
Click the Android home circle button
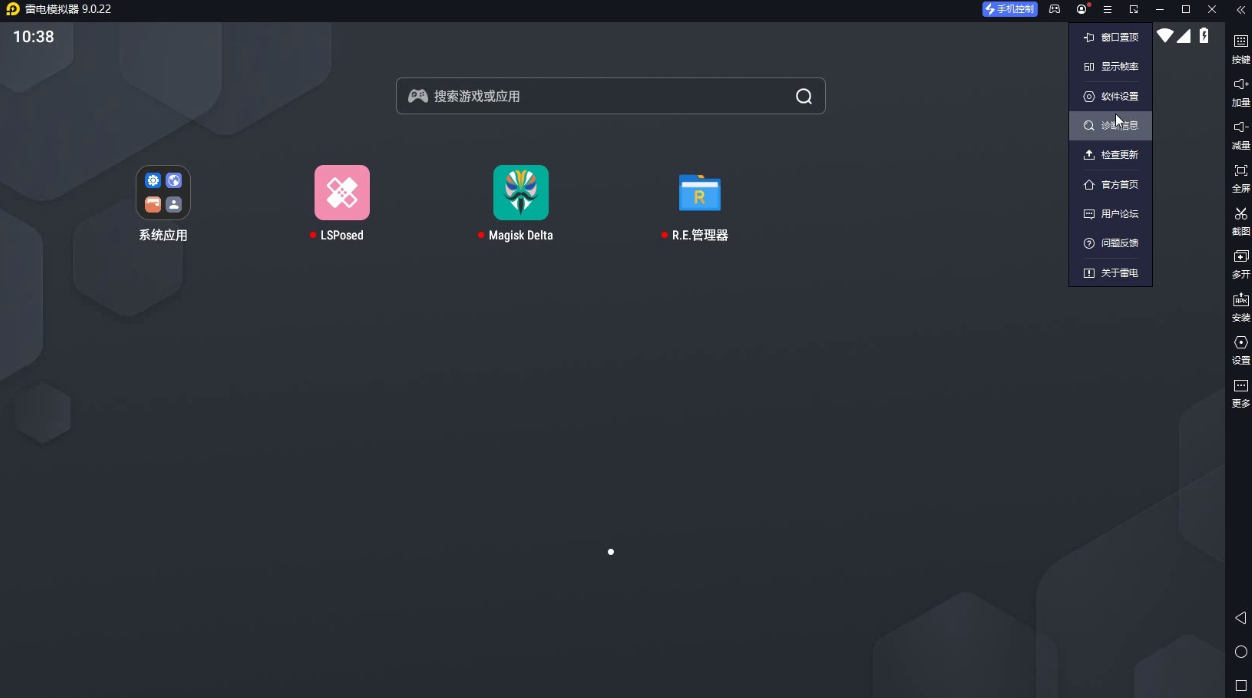click(x=1240, y=652)
